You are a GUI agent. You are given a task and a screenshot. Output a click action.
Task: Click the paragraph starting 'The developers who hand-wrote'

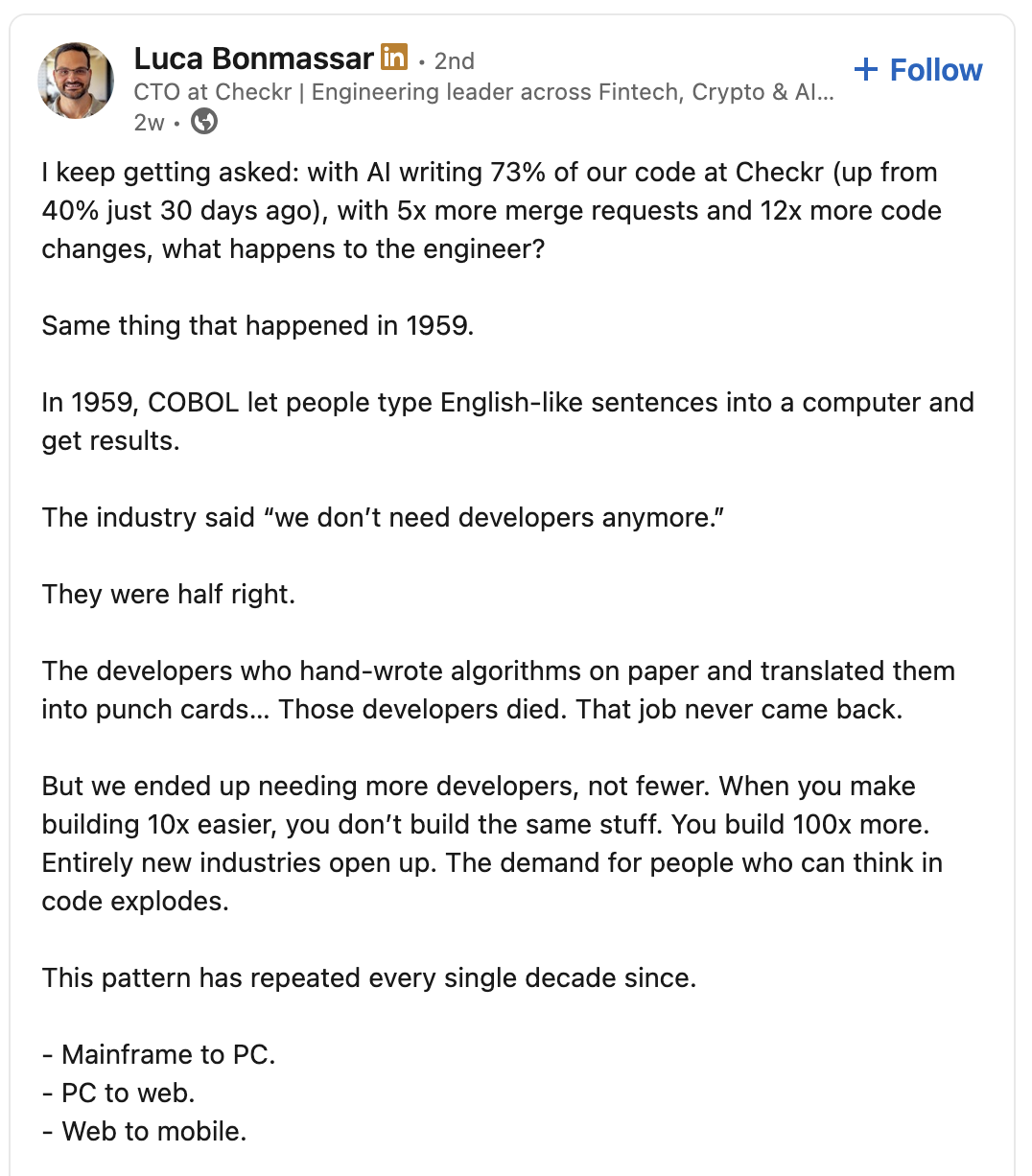(498, 690)
